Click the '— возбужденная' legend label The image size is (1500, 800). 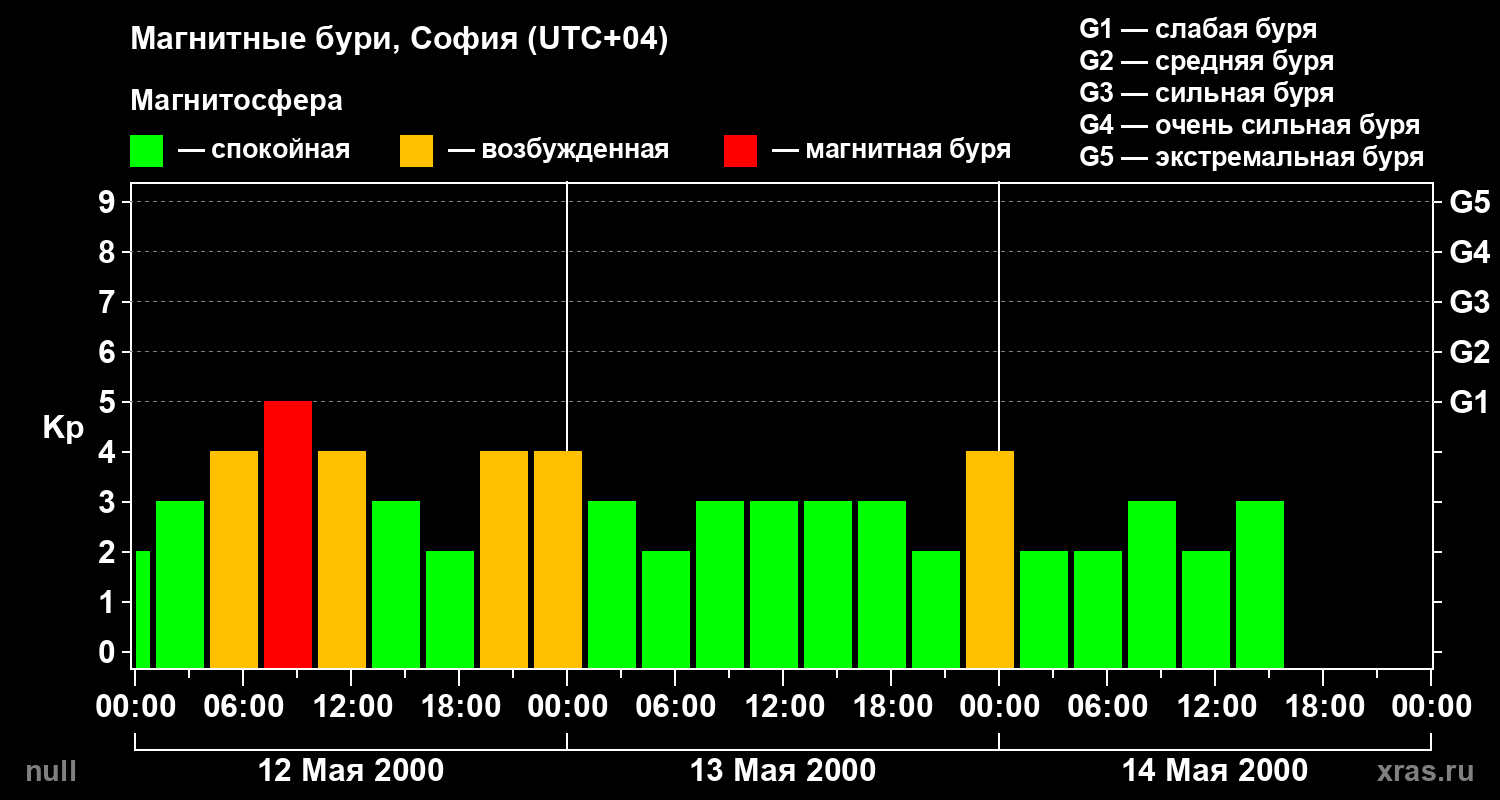(558, 151)
